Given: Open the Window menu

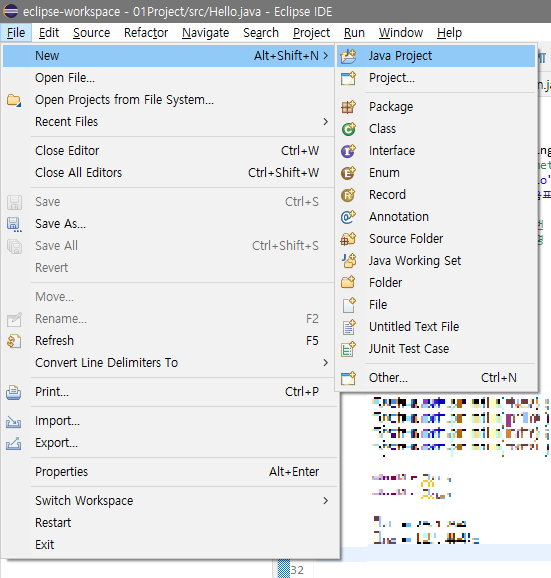Looking at the screenshot, I should (401, 33).
